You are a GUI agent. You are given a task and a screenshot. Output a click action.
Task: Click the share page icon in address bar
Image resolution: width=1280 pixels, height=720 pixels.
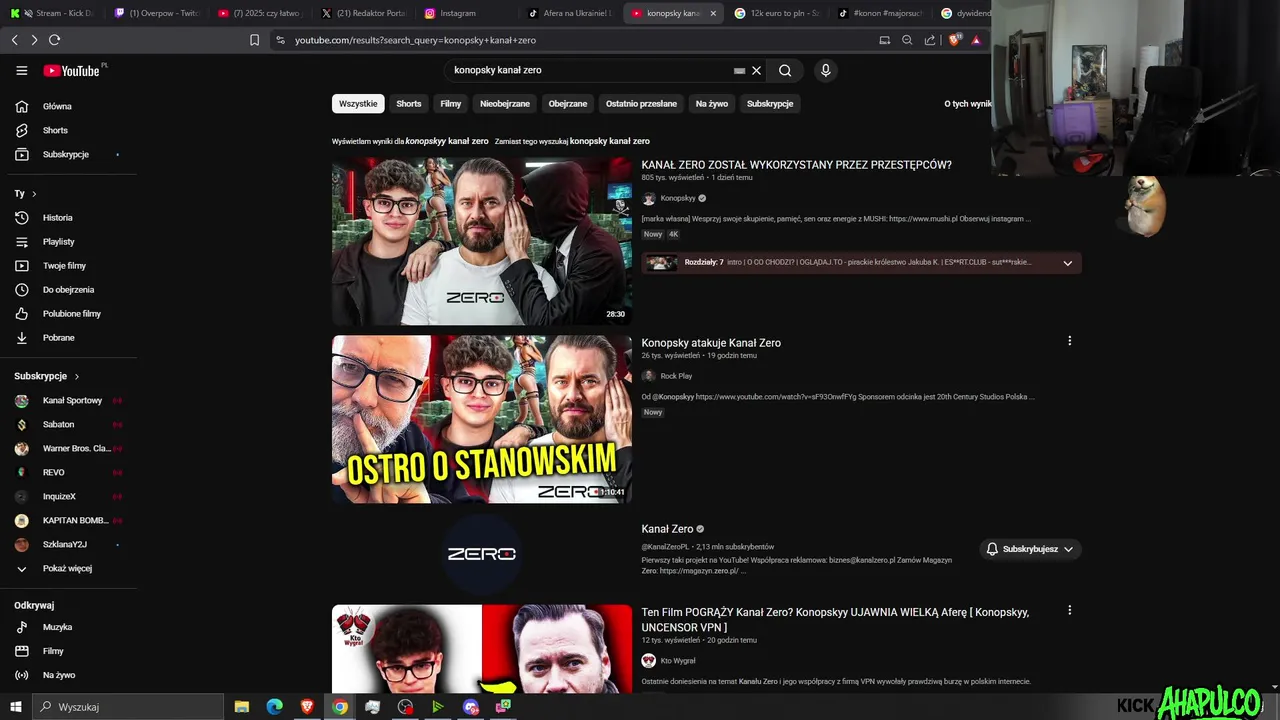point(930,40)
